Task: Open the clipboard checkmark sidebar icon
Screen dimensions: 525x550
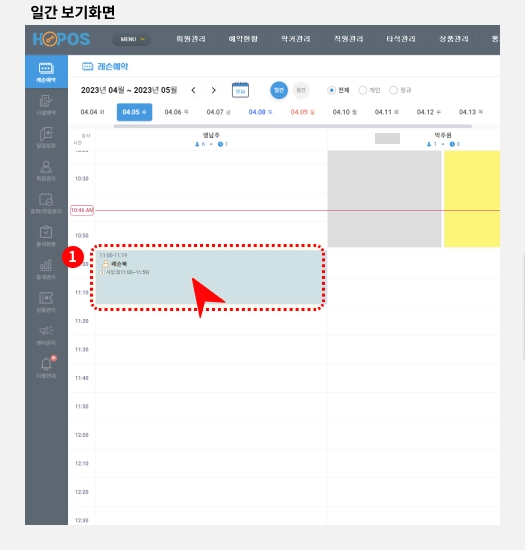Action: [x=46, y=236]
